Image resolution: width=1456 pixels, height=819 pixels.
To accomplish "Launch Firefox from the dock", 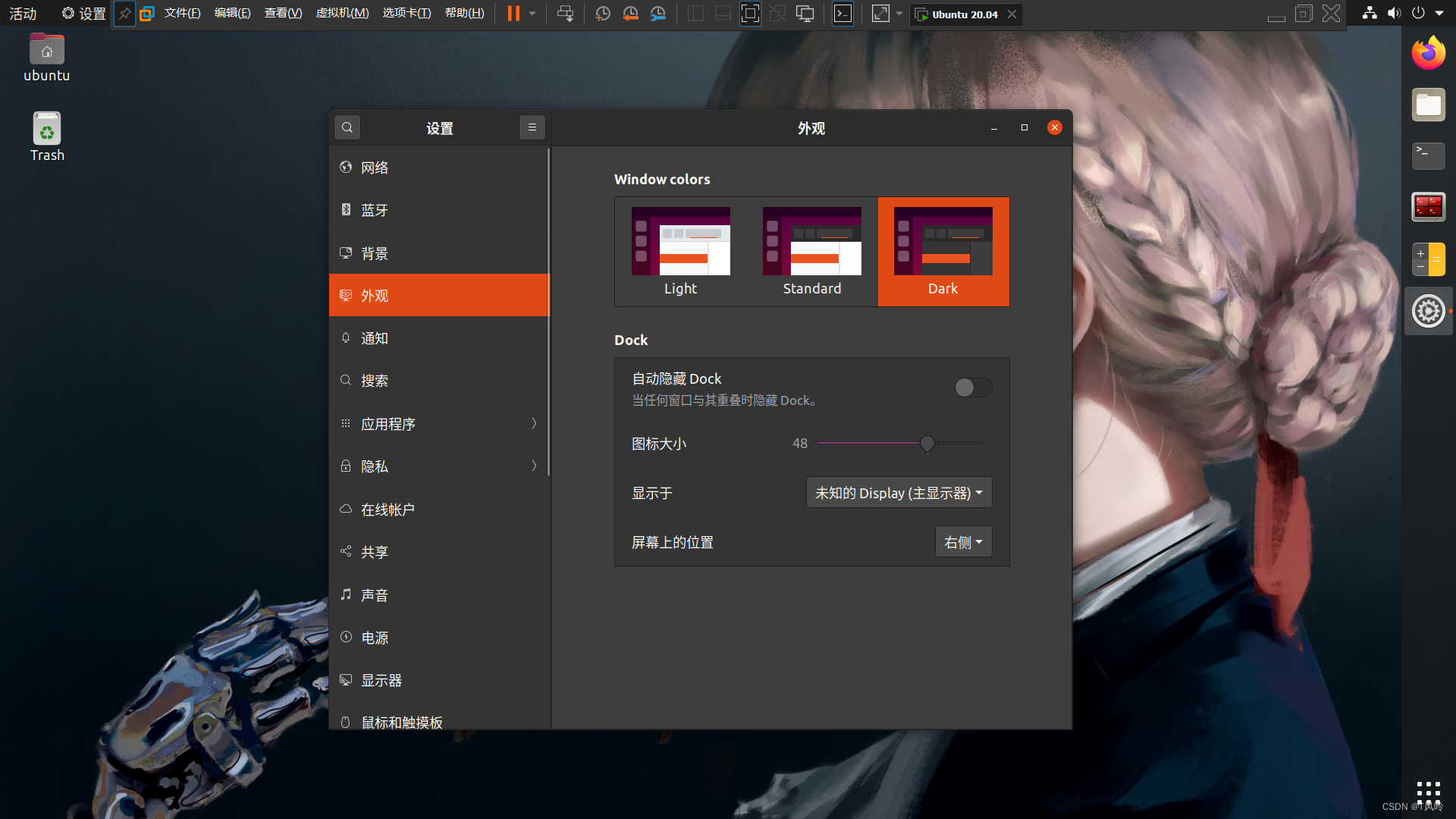I will click(1428, 52).
